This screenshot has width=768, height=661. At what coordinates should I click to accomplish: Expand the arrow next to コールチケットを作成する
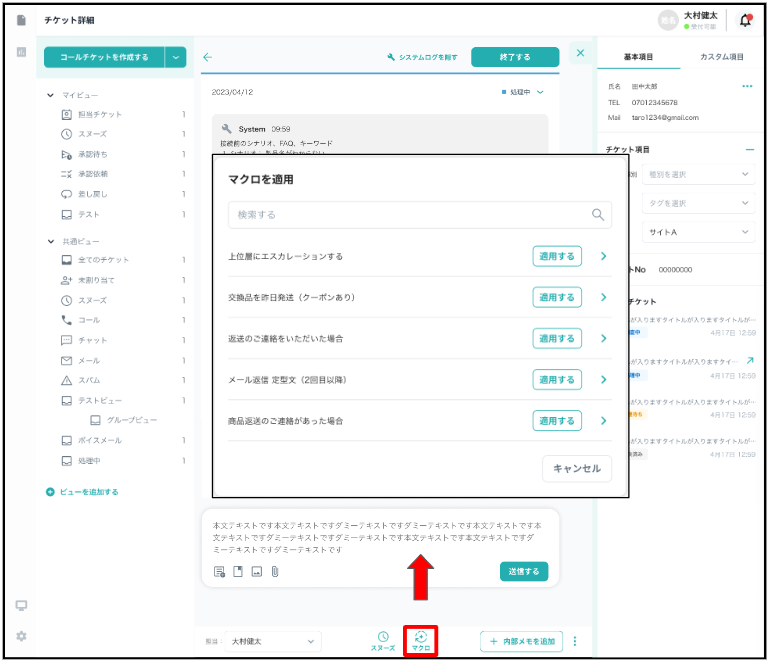(x=177, y=57)
